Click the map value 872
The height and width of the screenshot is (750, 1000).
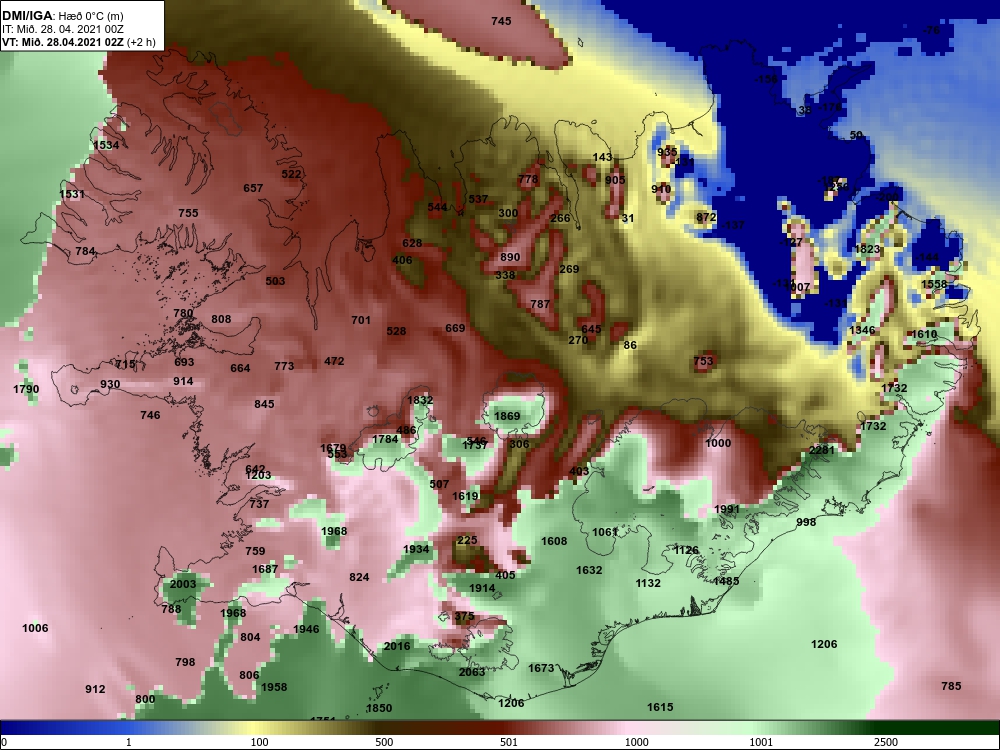(x=706, y=217)
